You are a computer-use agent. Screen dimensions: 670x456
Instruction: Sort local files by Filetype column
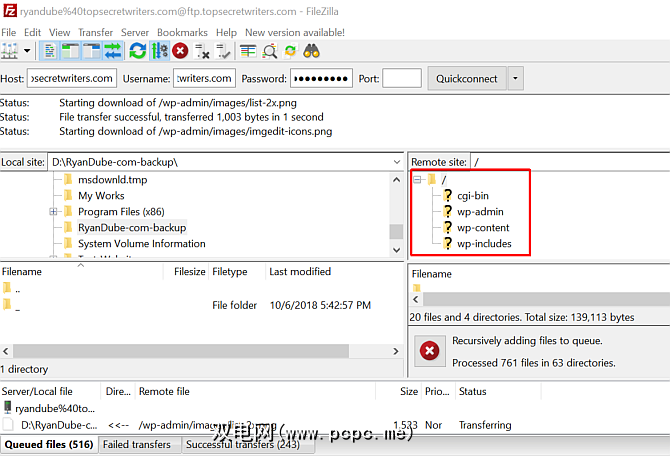pyautogui.click(x=236, y=272)
